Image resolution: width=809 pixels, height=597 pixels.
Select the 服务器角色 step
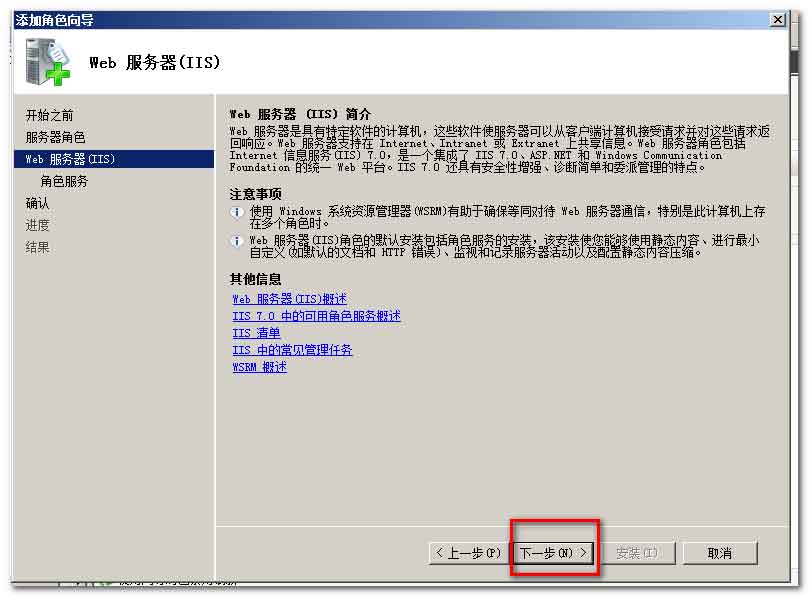[56, 137]
